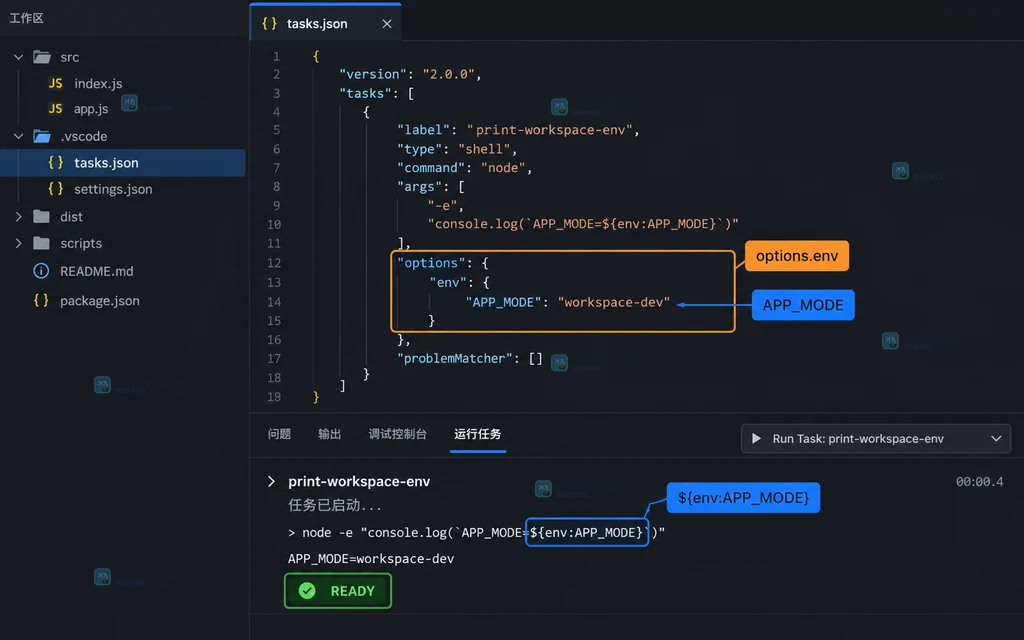Screen dimensions: 1024x640
Task: Select the scripts folder name
Action: point(81,243)
